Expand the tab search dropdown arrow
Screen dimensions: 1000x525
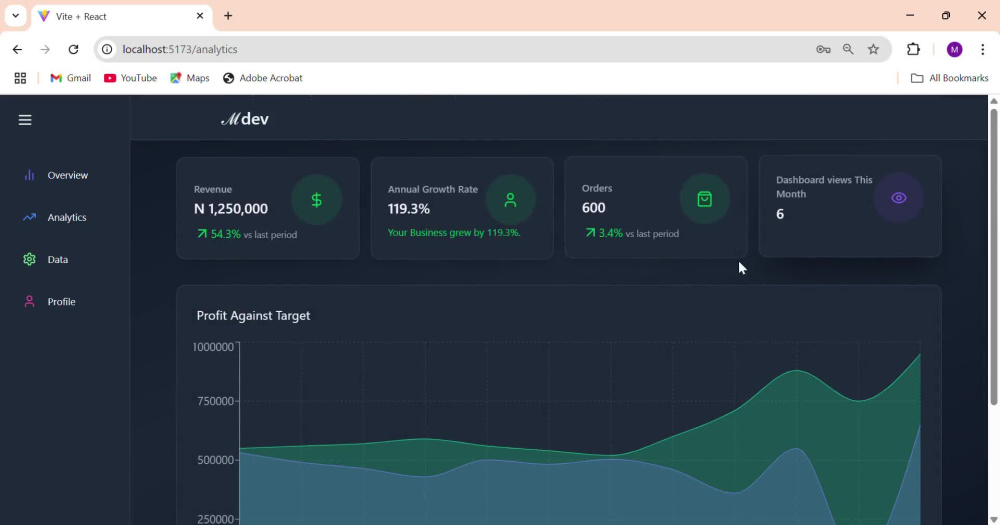[15, 16]
